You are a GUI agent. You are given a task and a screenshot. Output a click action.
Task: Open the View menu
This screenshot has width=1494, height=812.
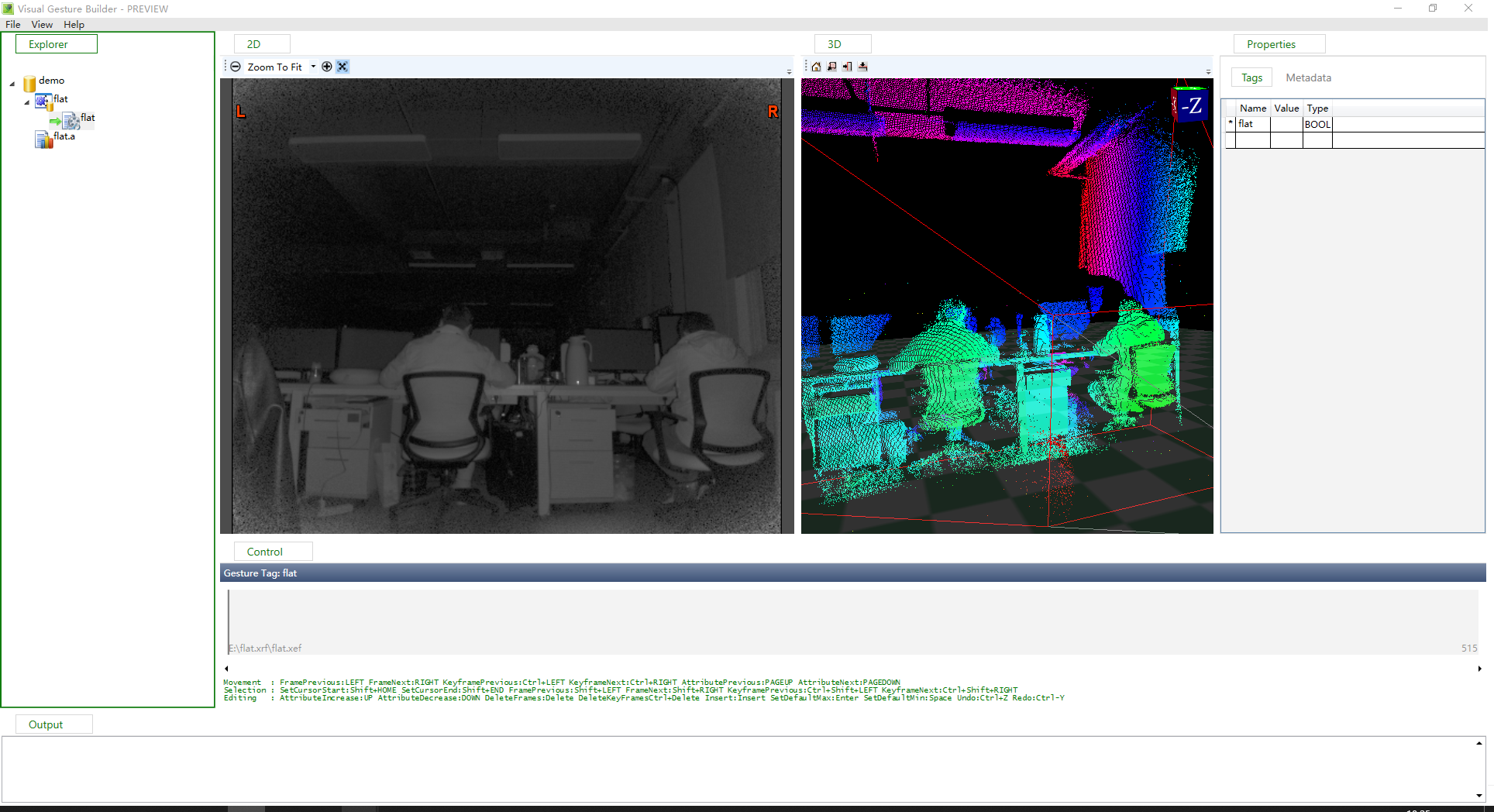(42, 24)
